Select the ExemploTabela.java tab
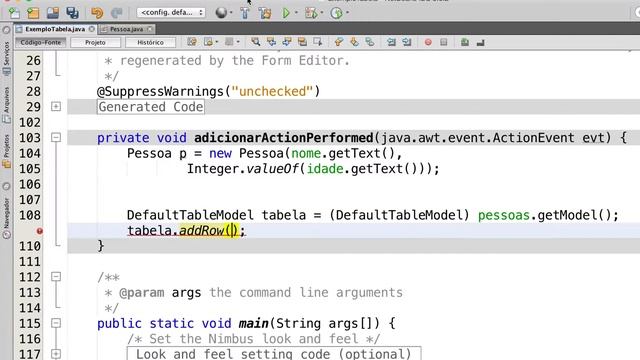 55,29
